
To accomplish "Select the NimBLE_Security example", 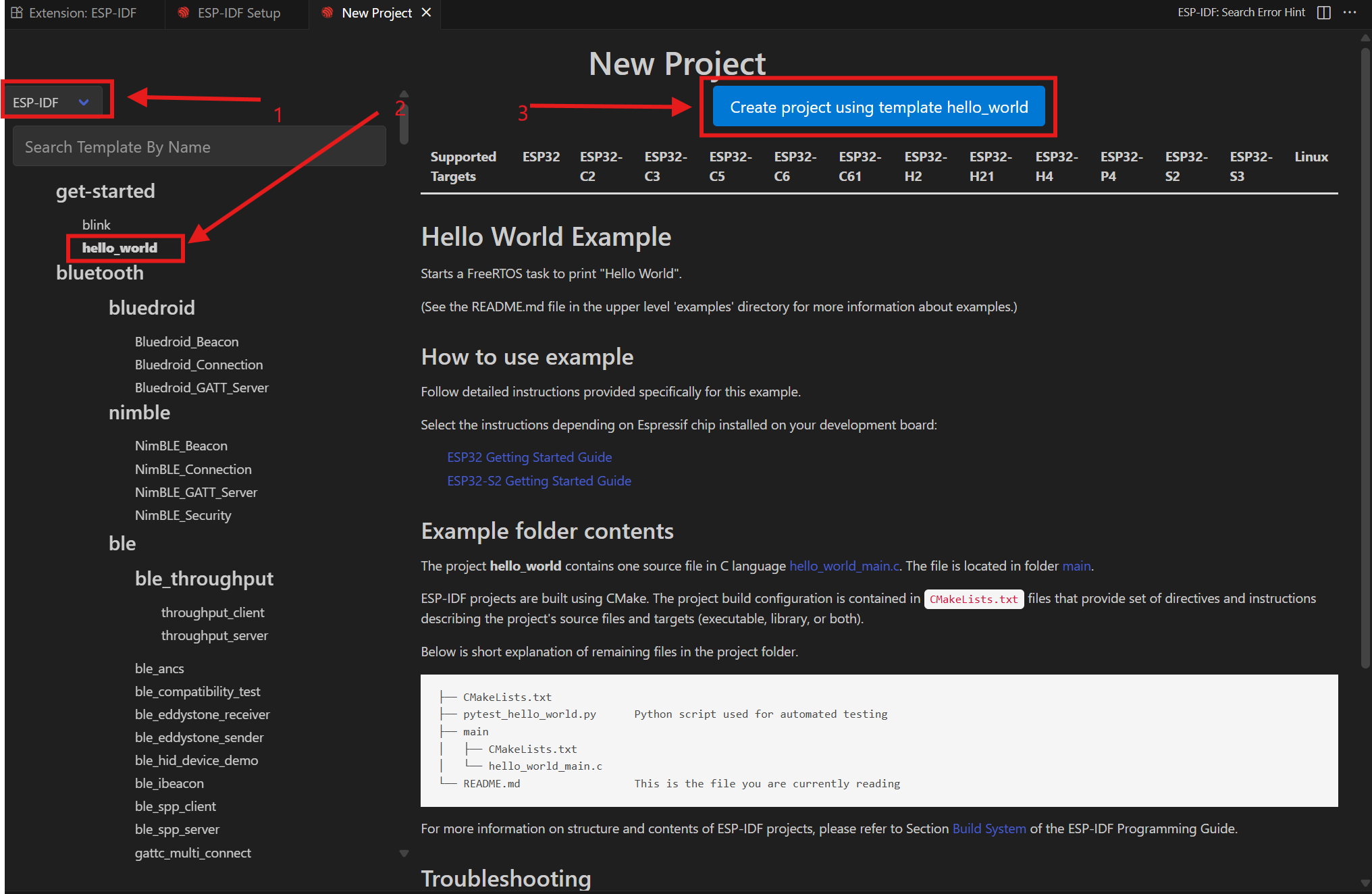I will (182, 515).
